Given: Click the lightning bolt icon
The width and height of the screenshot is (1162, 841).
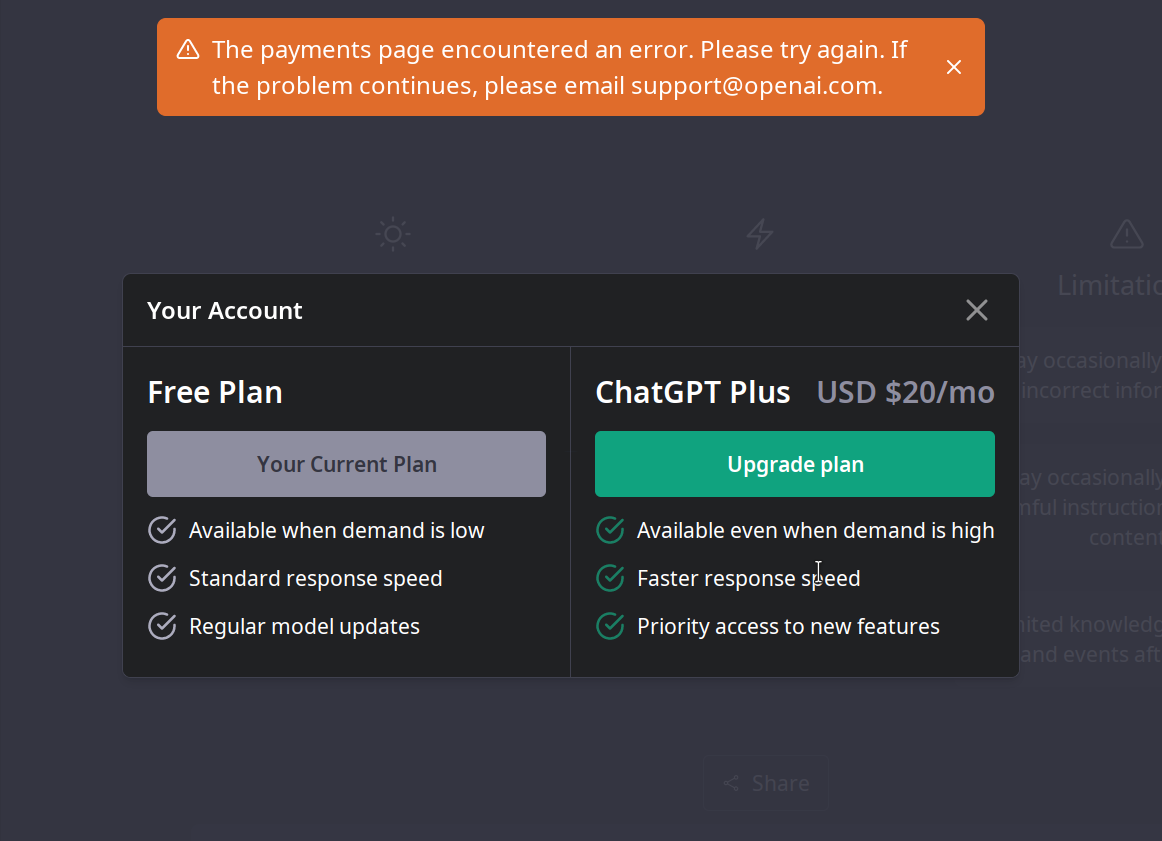Looking at the screenshot, I should pyautogui.click(x=760, y=235).
